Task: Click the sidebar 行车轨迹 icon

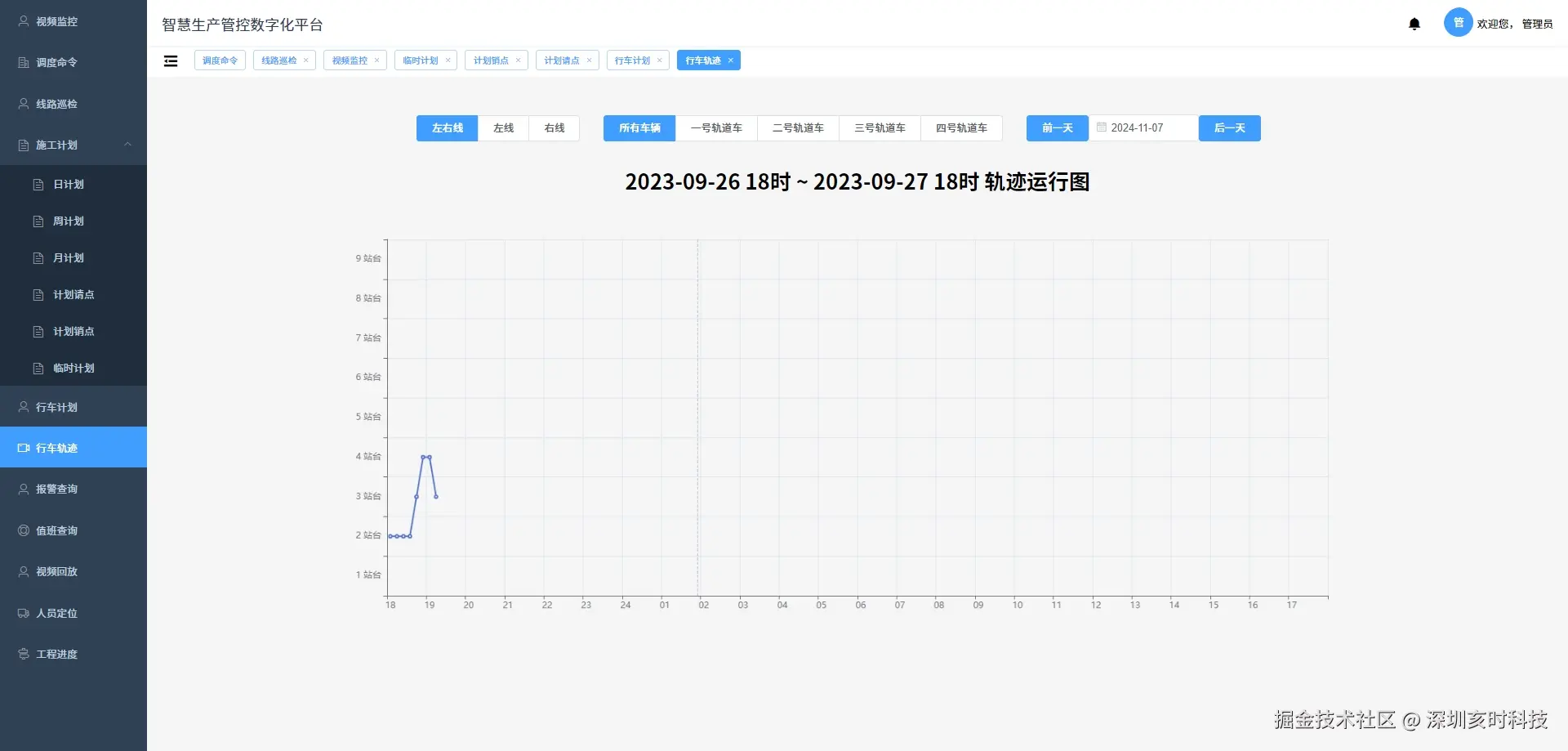Action: click(x=24, y=448)
